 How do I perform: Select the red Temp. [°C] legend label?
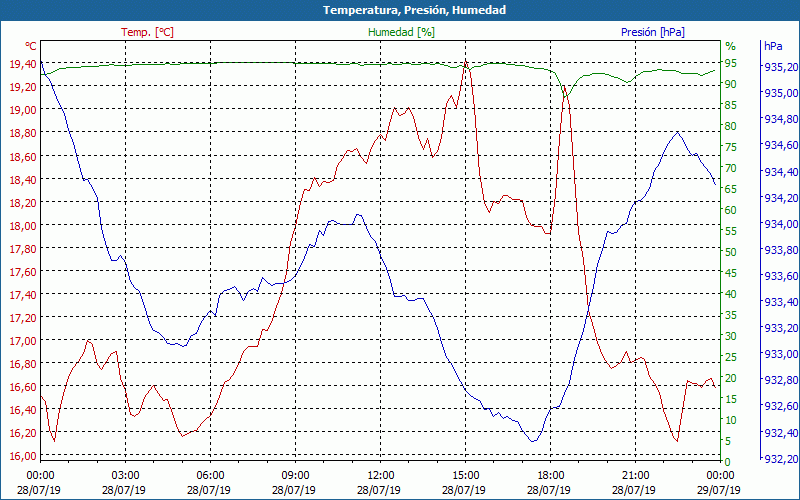(x=147, y=32)
